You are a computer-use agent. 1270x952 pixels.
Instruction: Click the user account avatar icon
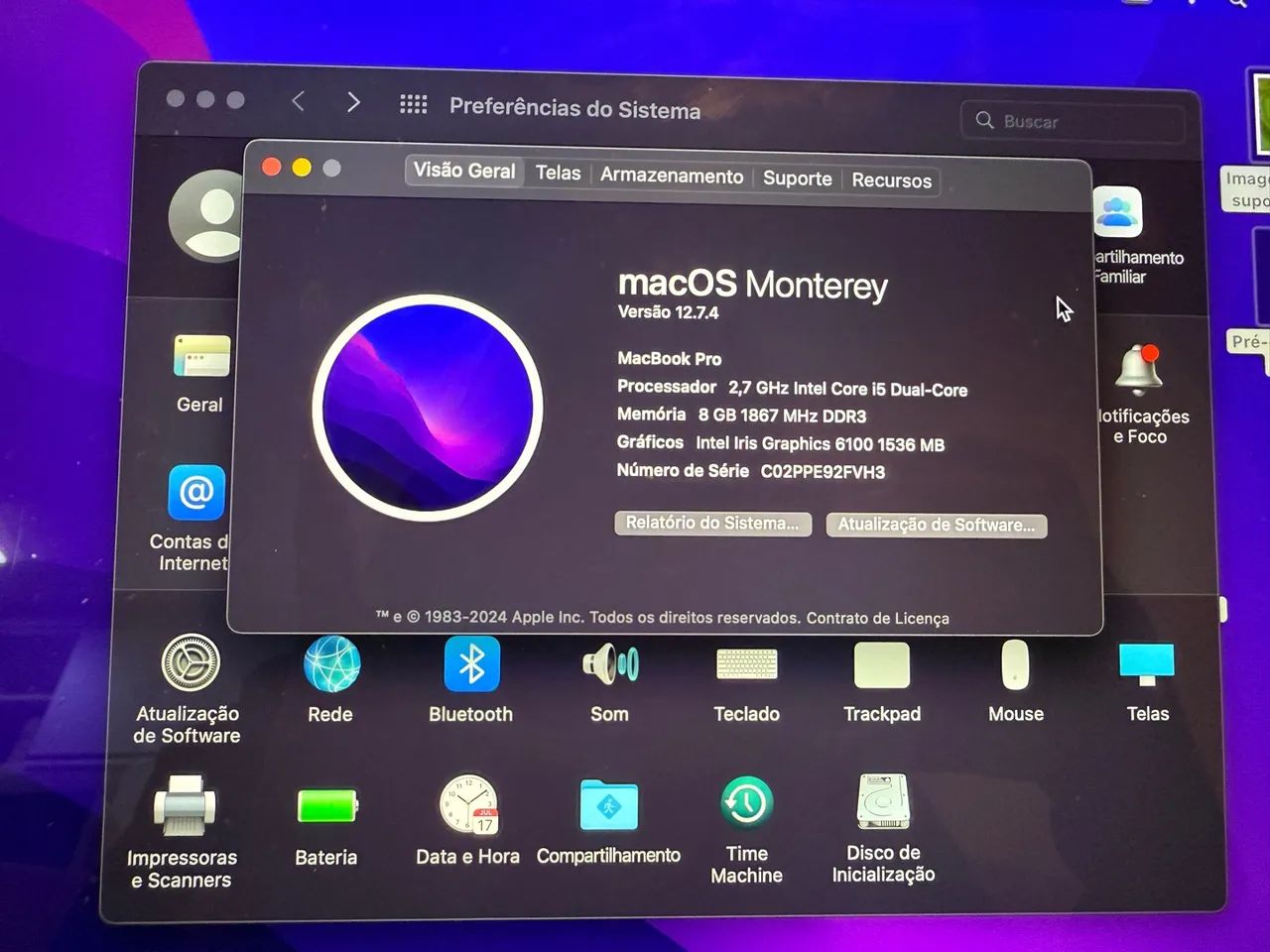coord(207,215)
